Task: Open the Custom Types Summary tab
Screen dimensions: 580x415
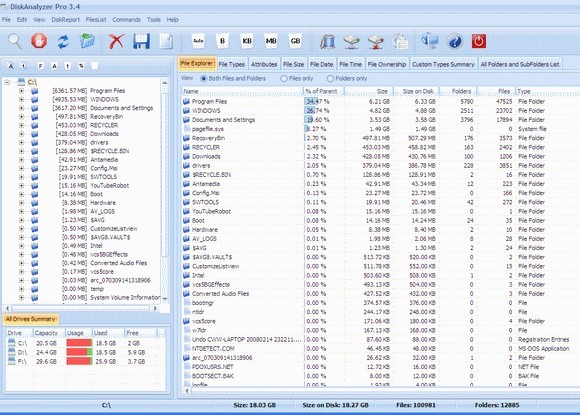Action: click(443, 64)
